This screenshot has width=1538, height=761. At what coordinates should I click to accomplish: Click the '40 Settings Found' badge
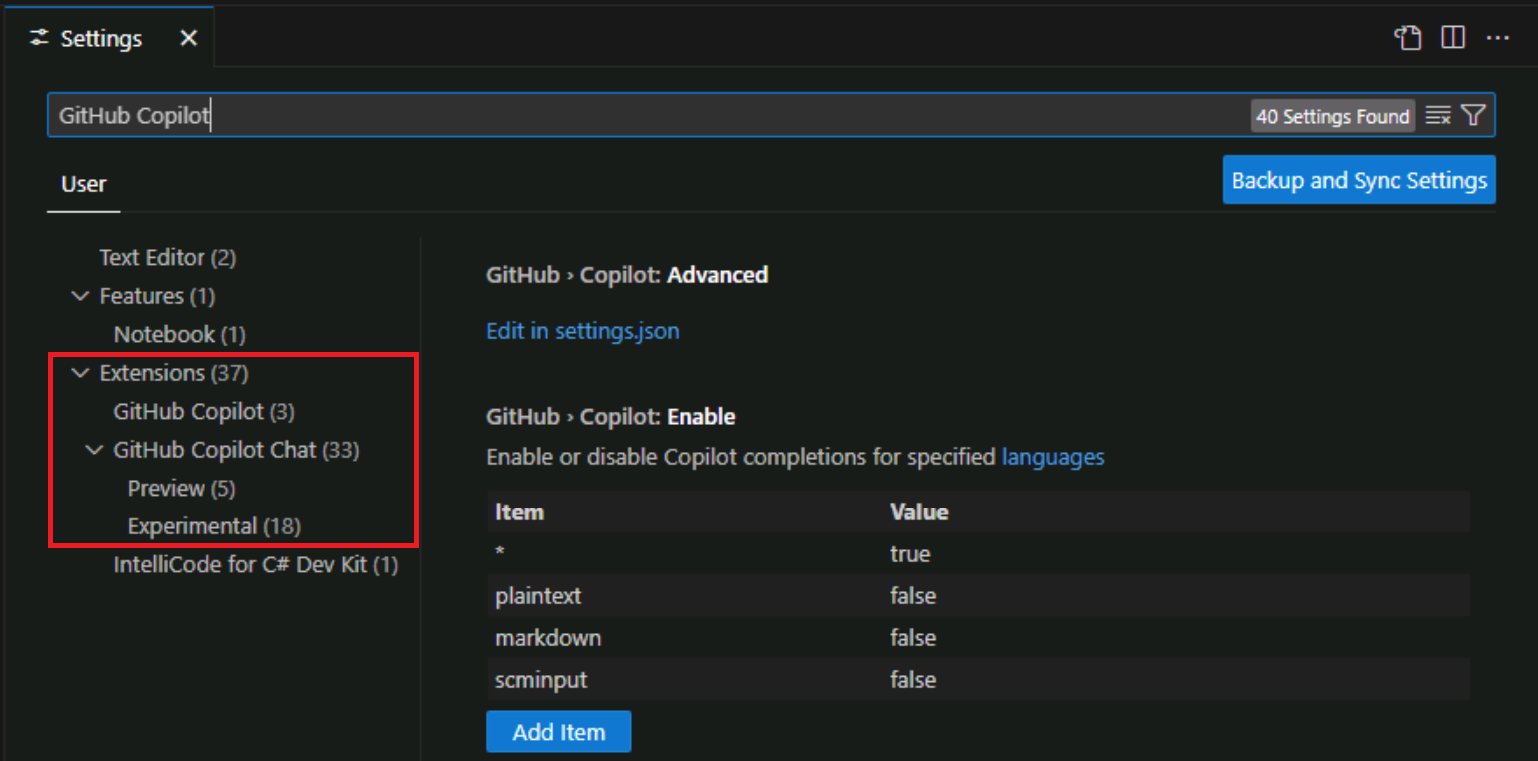1333,116
